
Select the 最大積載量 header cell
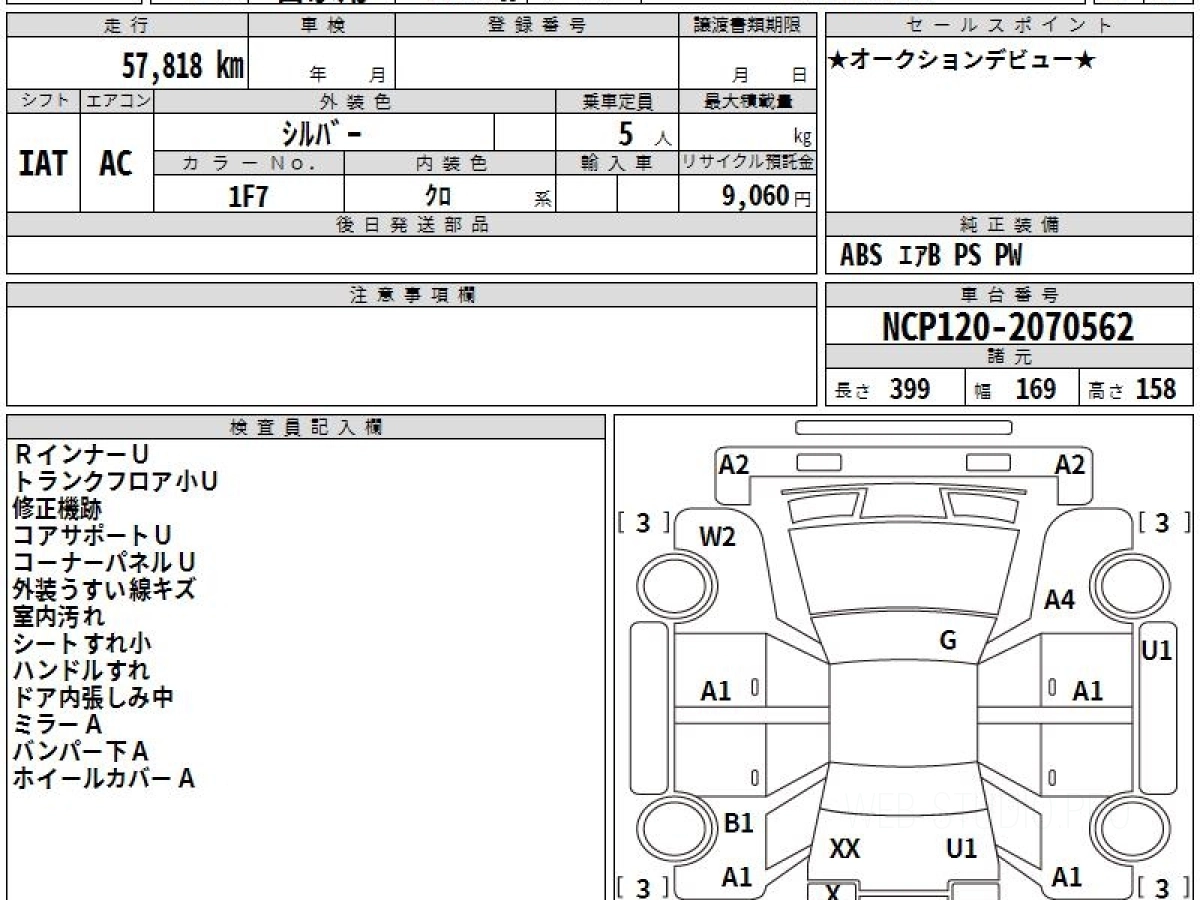[x=747, y=102]
